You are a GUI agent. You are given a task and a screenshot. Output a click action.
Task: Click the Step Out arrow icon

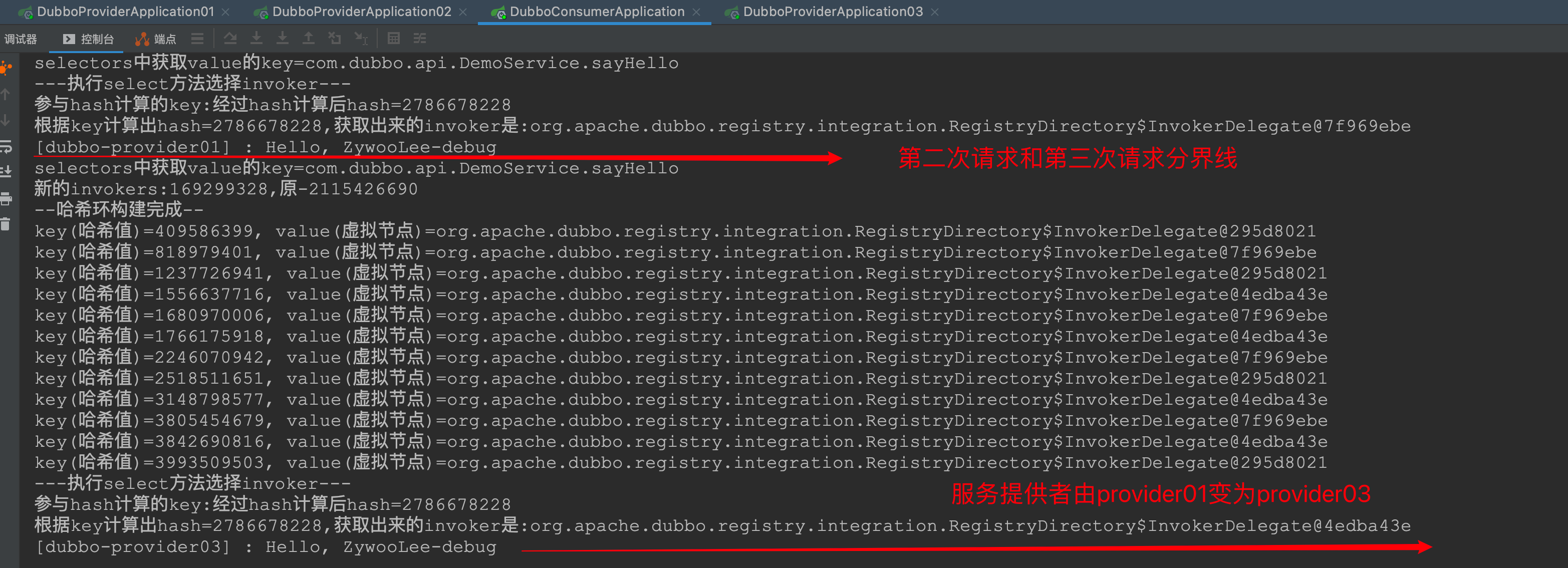(309, 39)
